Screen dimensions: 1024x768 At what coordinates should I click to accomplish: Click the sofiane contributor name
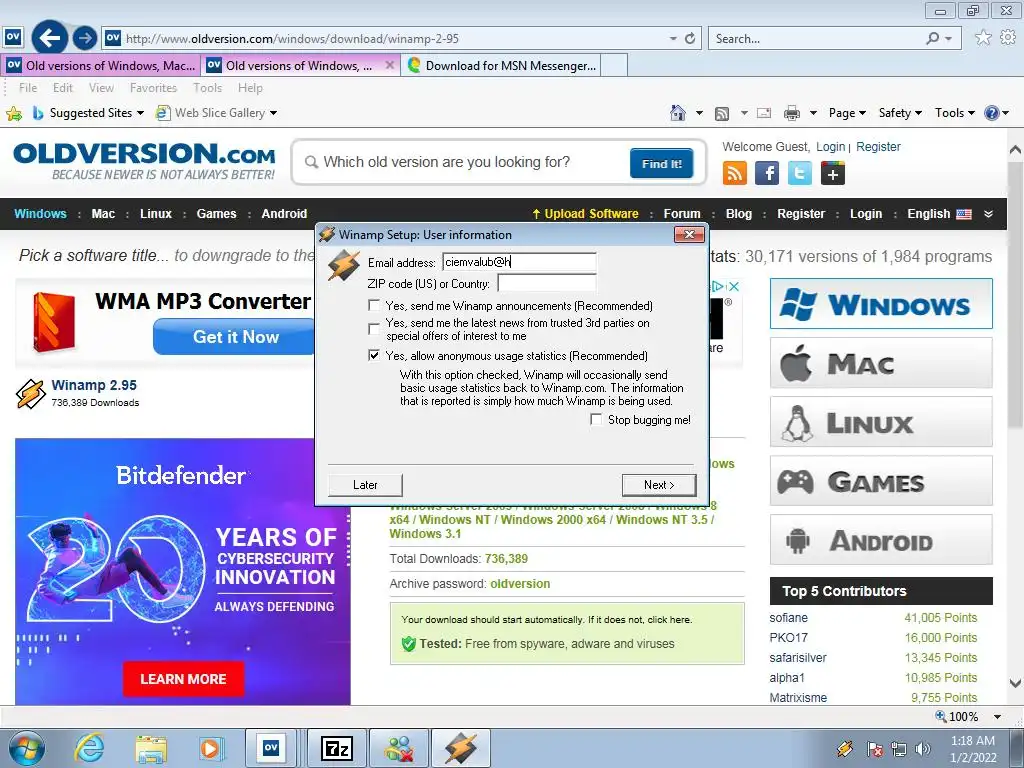788,618
